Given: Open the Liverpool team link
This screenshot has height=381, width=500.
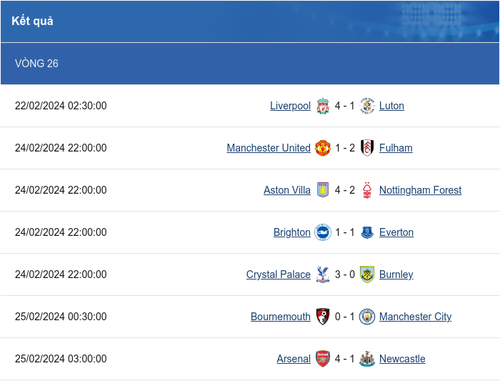Looking at the screenshot, I should tap(290, 106).
